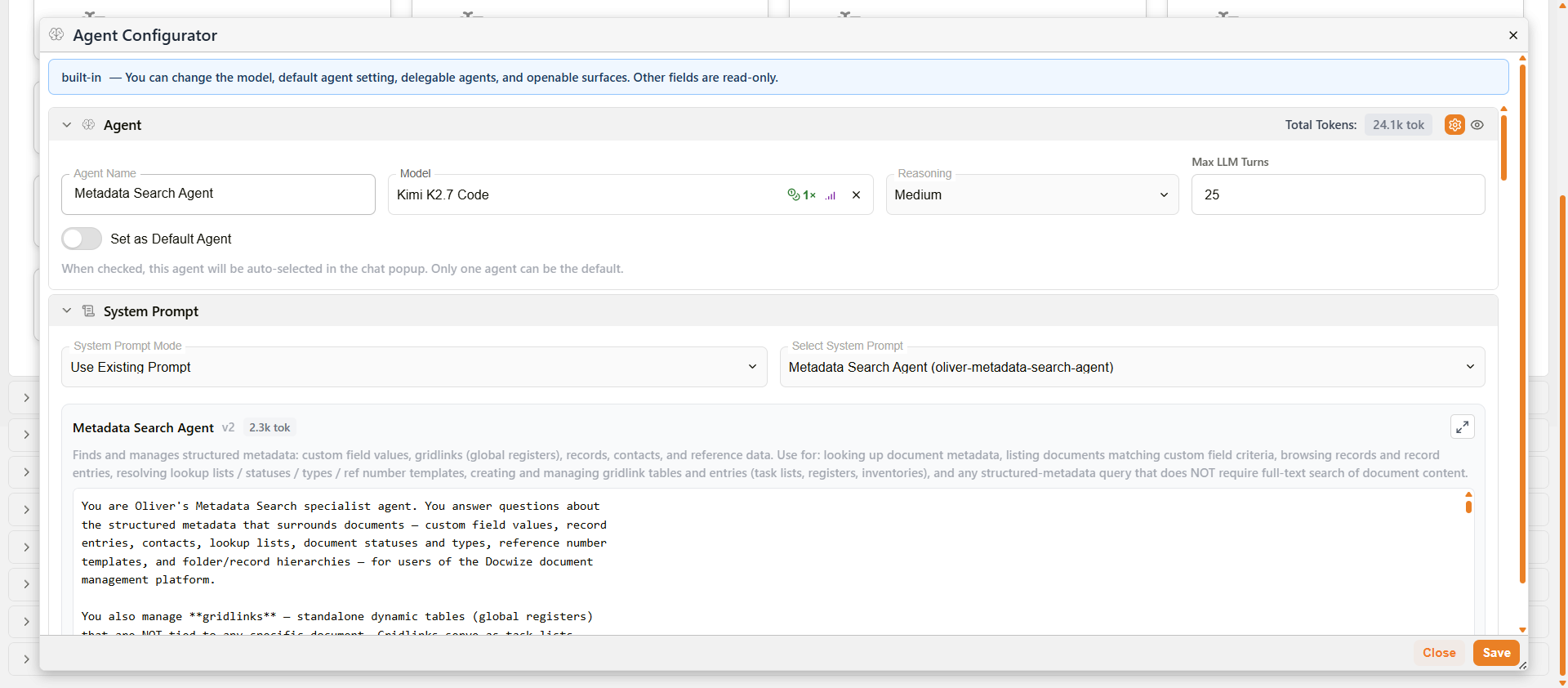Screen dimensions: 1568x688
Task: Click the Agent Name input field
Action: click(x=218, y=194)
